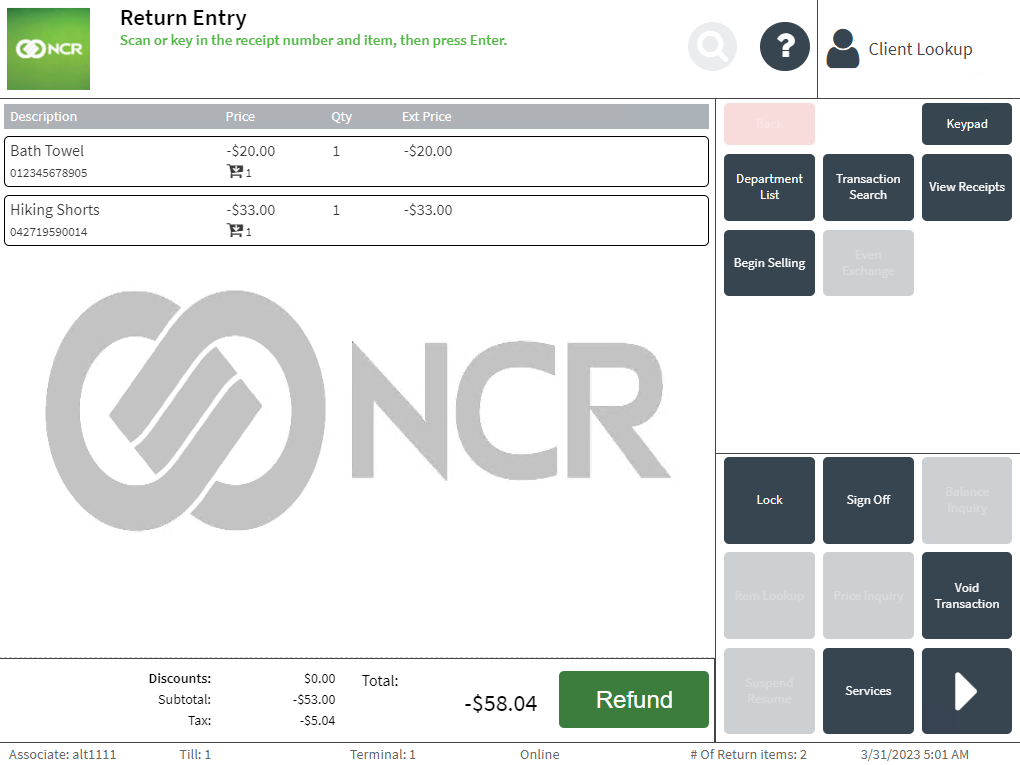Image resolution: width=1020 pixels, height=765 pixels.
Task: Click # Of Return items: 2
Action: tap(748, 755)
